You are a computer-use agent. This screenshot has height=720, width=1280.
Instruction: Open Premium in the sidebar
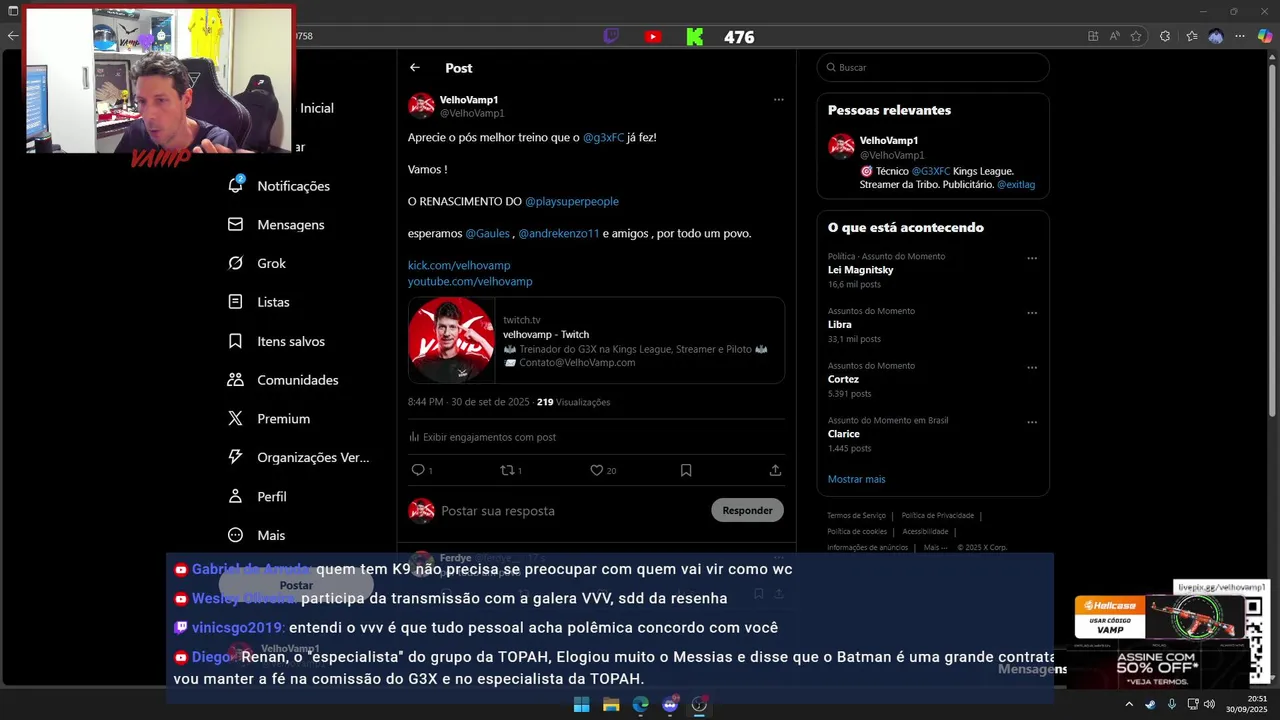pos(269,419)
